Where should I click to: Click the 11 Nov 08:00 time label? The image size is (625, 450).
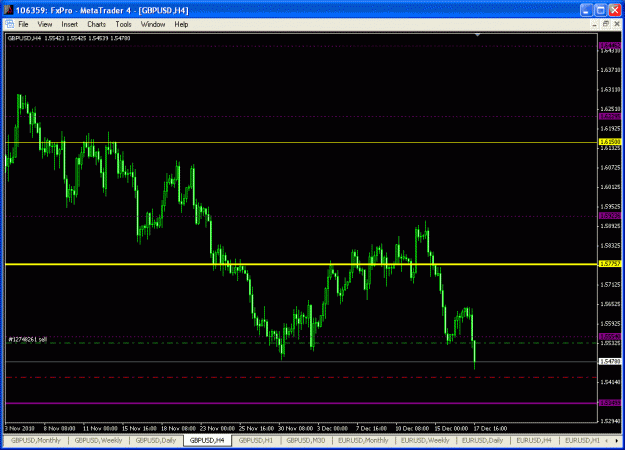tap(100, 428)
